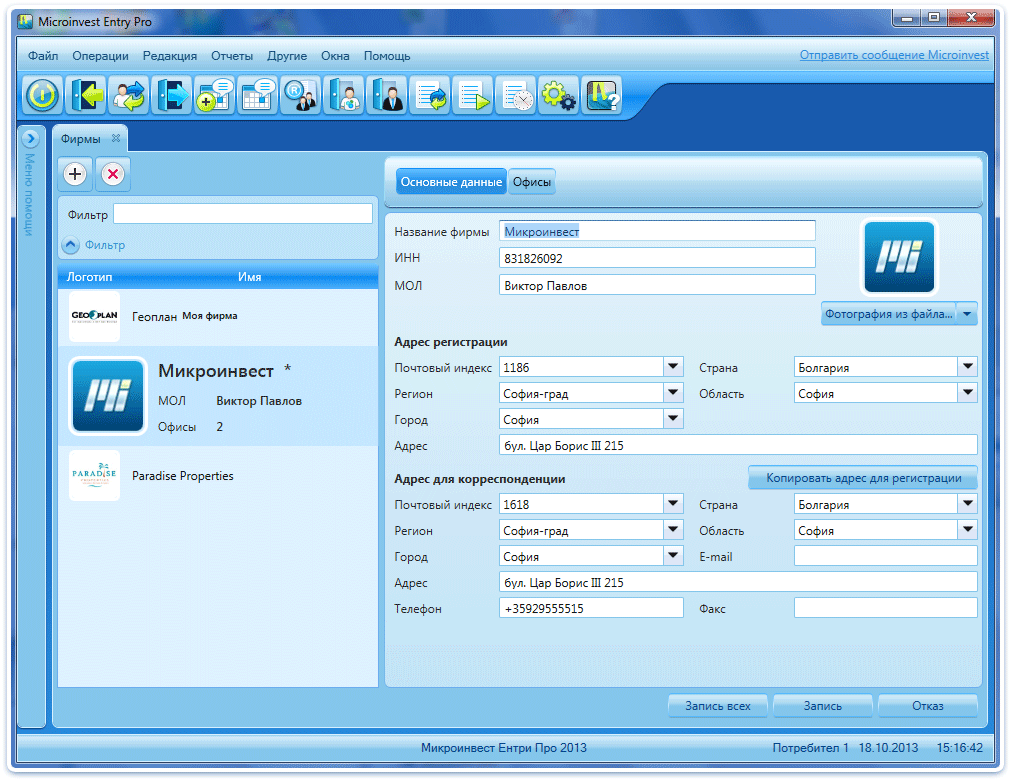Open the Отчеты menu
The image size is (1011, 781).
(x=232, y=56)
